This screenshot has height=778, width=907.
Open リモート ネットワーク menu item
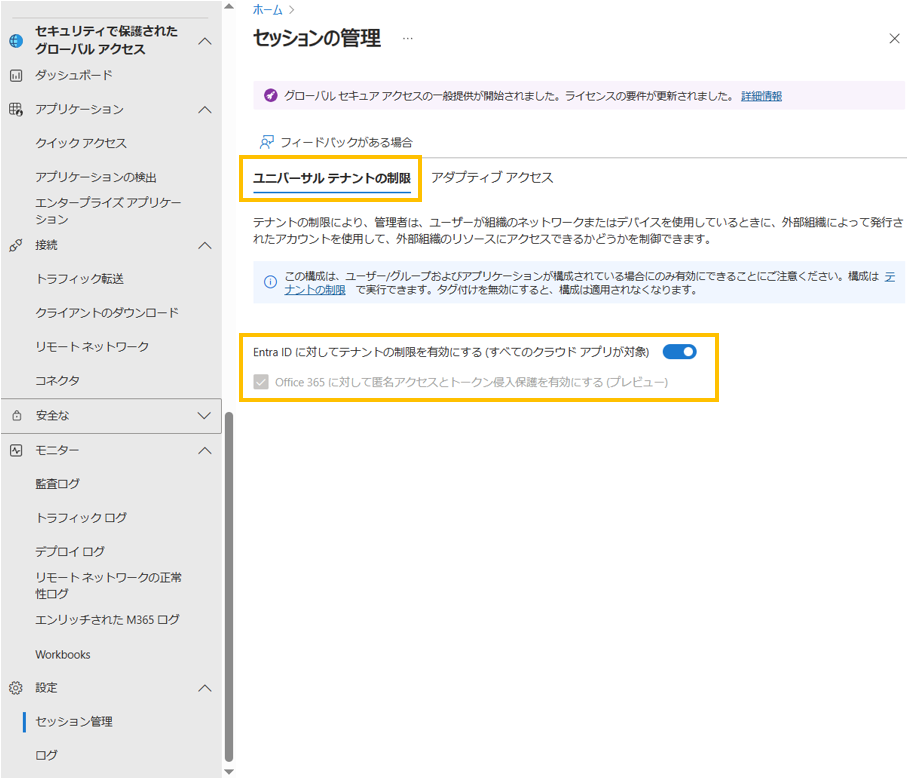click(92, 346)
